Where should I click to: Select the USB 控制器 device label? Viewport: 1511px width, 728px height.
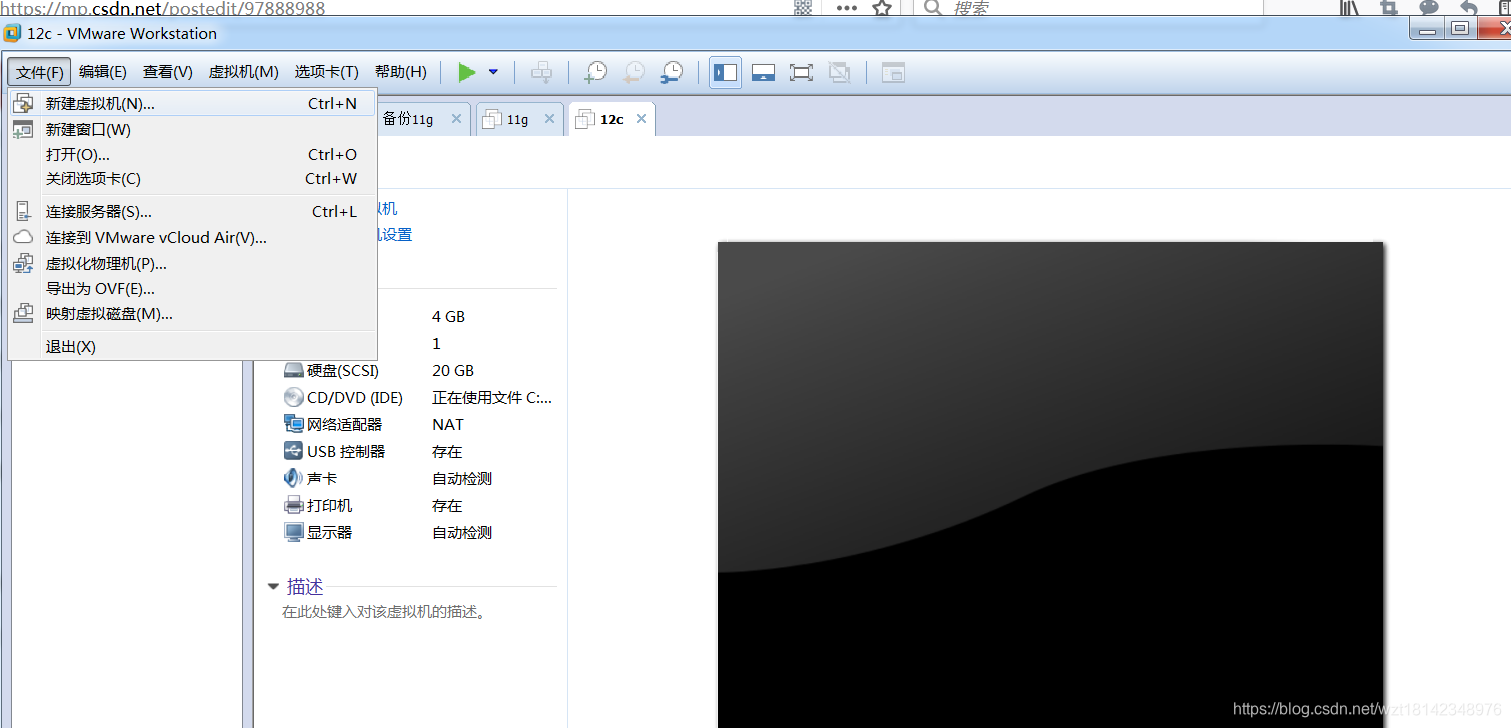point(346,451)
